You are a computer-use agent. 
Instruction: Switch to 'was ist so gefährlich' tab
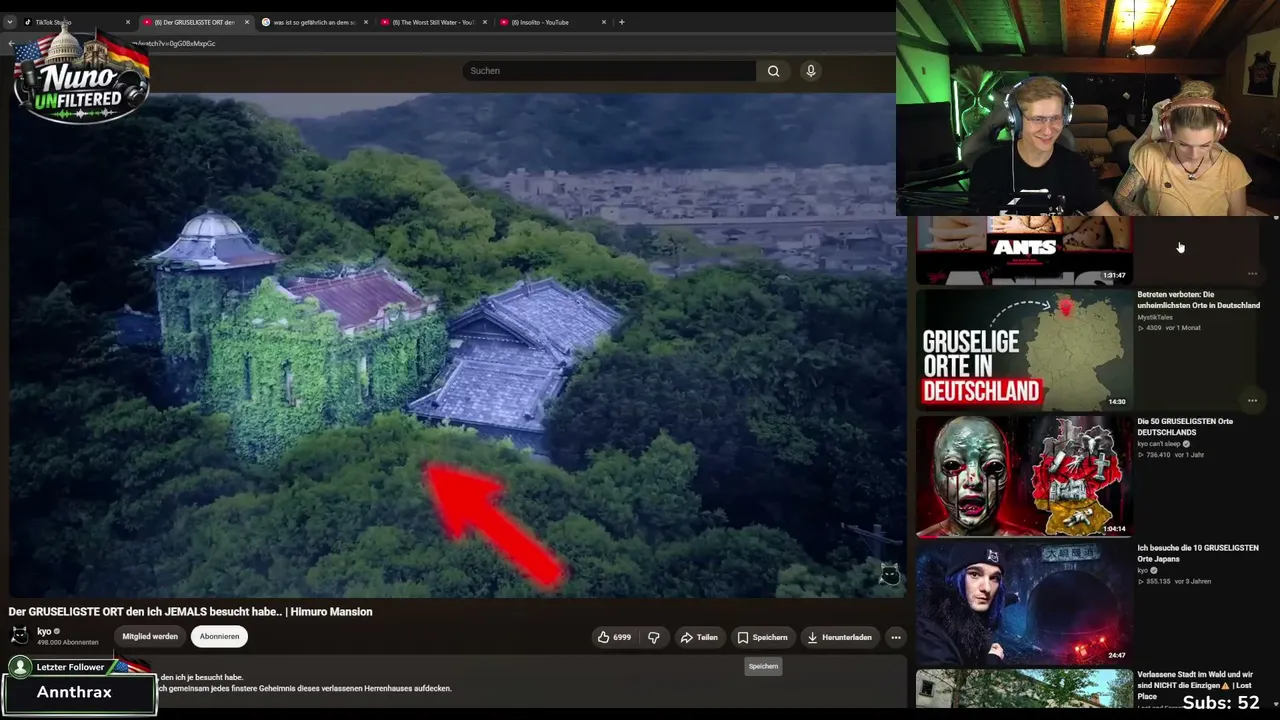point(313,22)
